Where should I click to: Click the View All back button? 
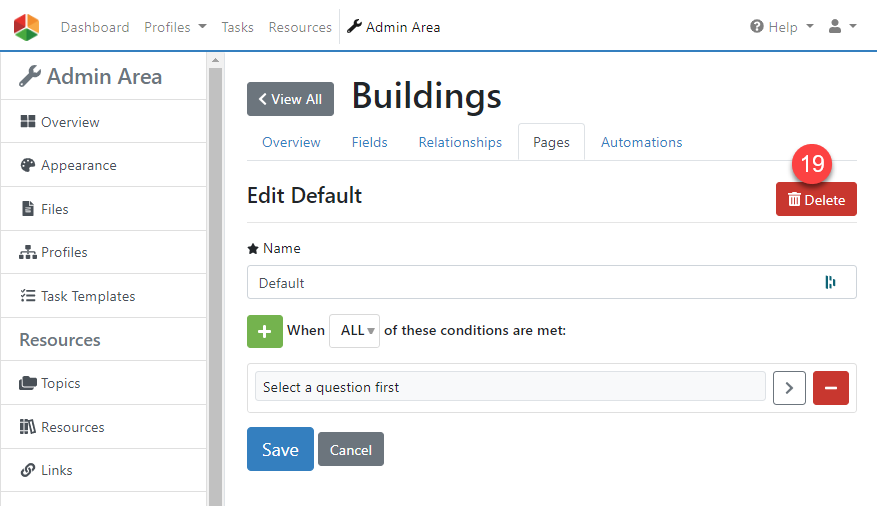(x=290, y=99)
